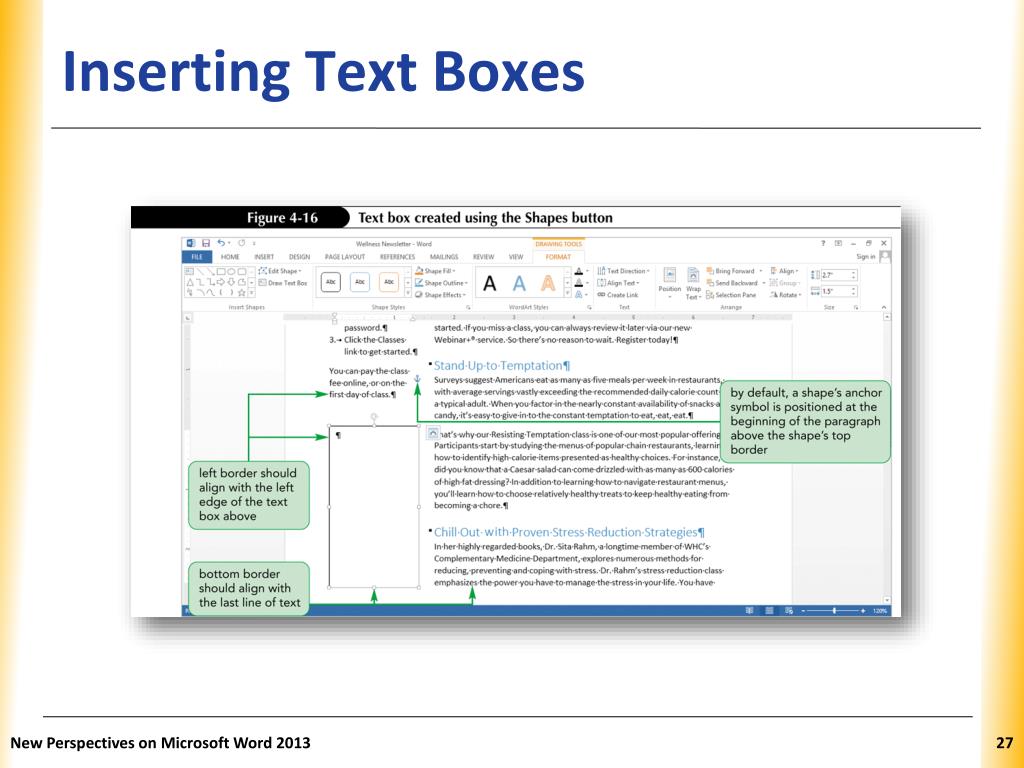Click the Shape Height field showing 2.7"
This screenshot has height=768, width=1024.
click(838, 275)
